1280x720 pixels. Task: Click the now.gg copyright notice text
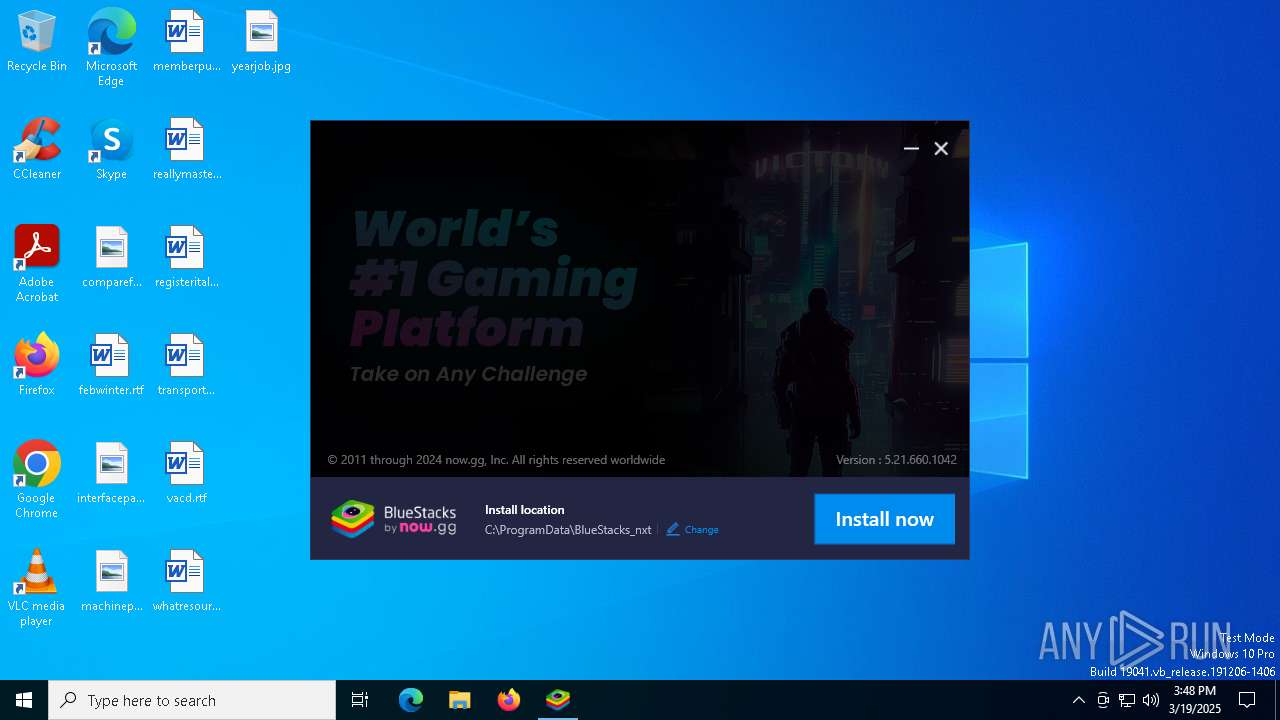[496, 460]
